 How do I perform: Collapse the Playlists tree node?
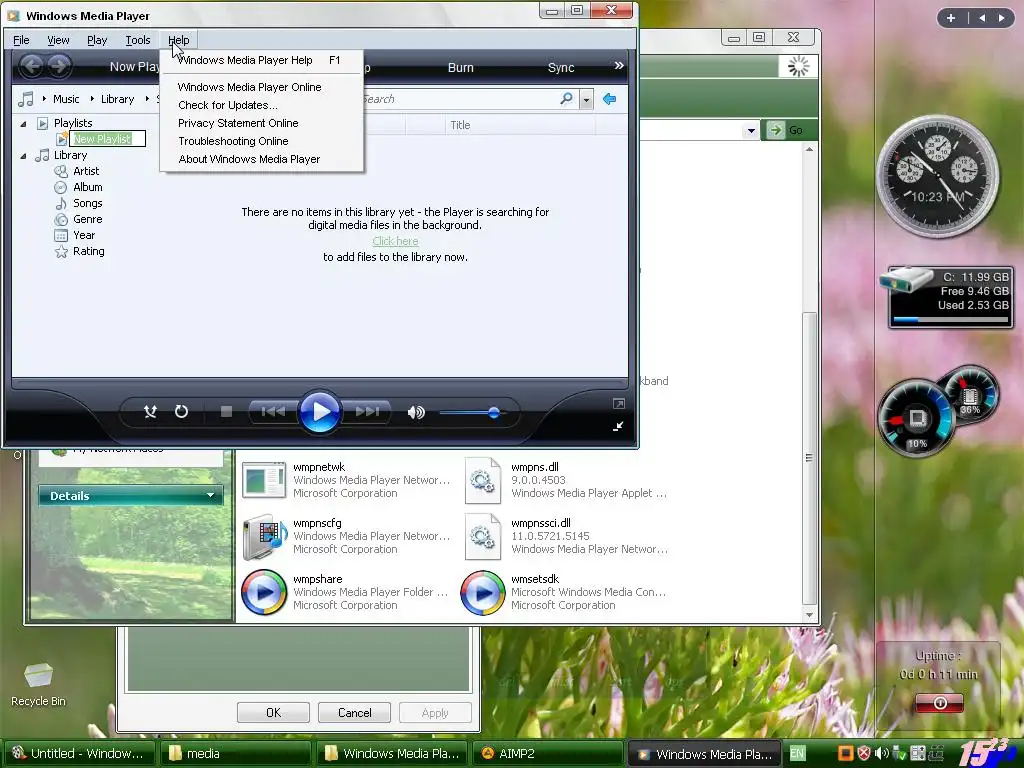(24, 123)
